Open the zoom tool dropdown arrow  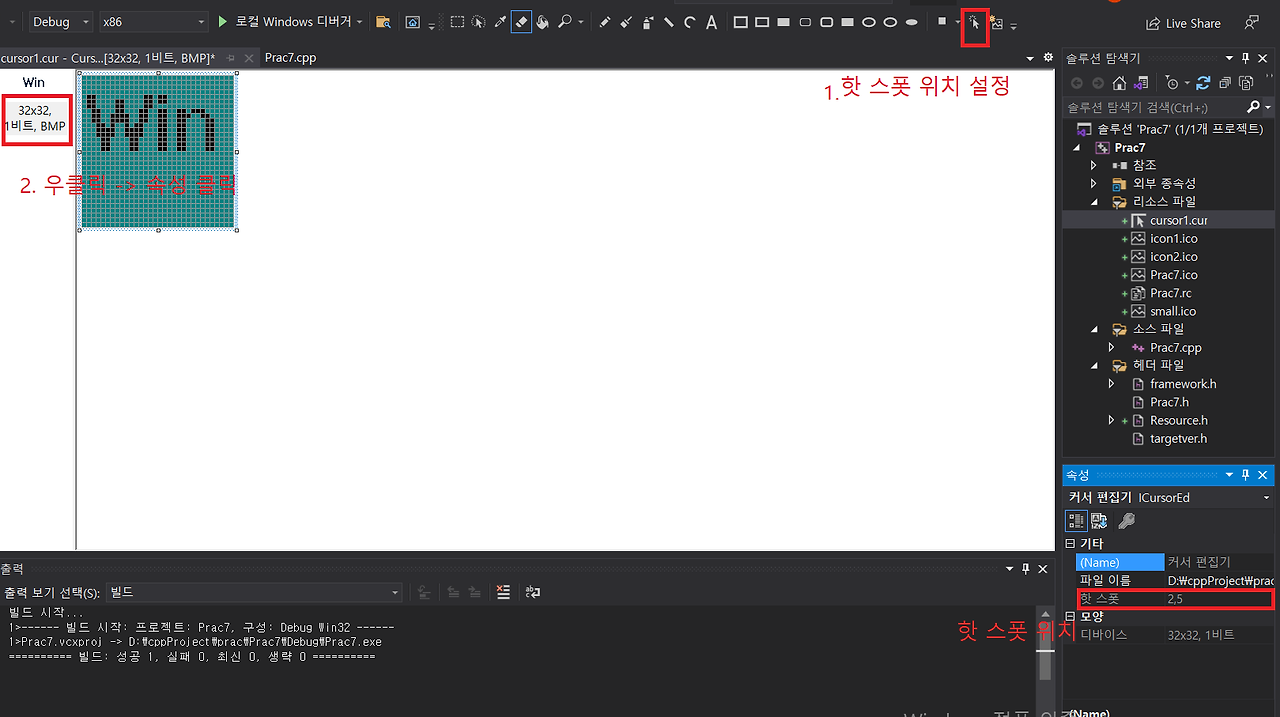(x=581, y=22)
